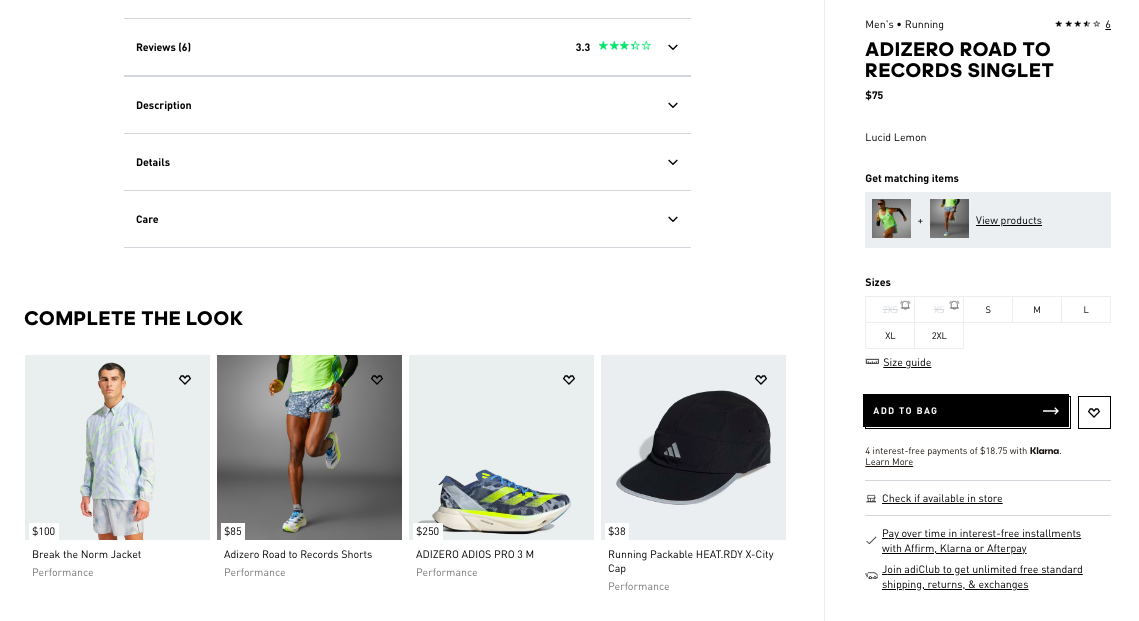Click the adiClub shipping truck icon
1139x621 pixels.
[x=872, y=576]
